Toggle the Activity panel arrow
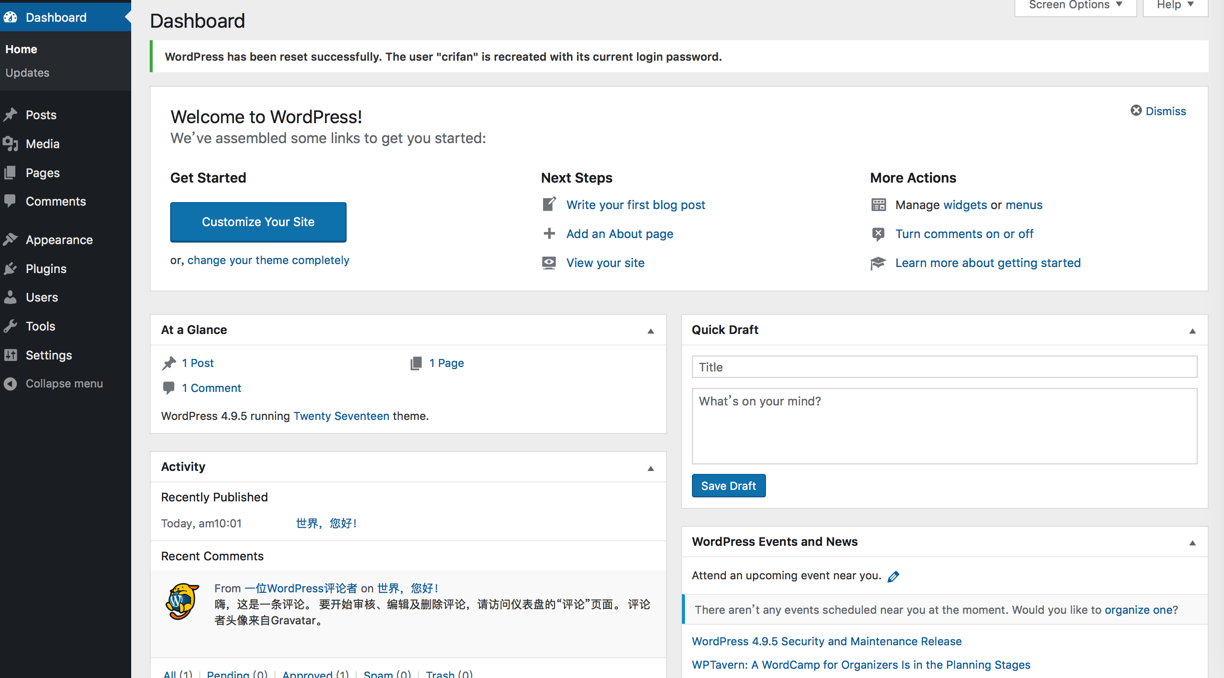 [x=650, y=468]
